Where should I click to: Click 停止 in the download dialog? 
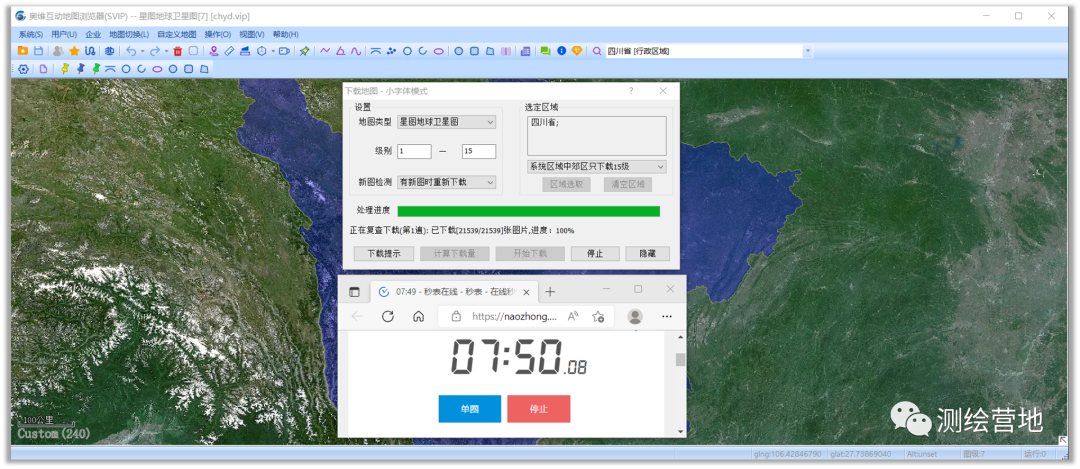pyautogui.click(x=595, y=253)
